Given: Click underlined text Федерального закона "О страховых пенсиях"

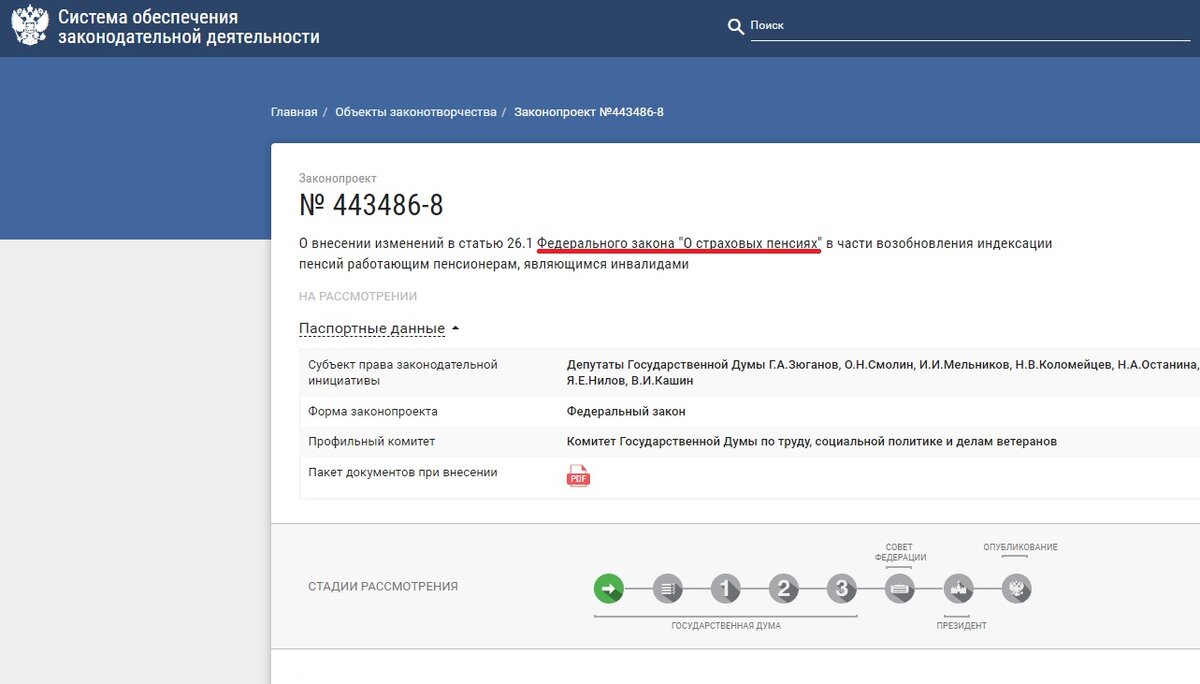Looking at the screenshot, I should (x=679, y=243).
